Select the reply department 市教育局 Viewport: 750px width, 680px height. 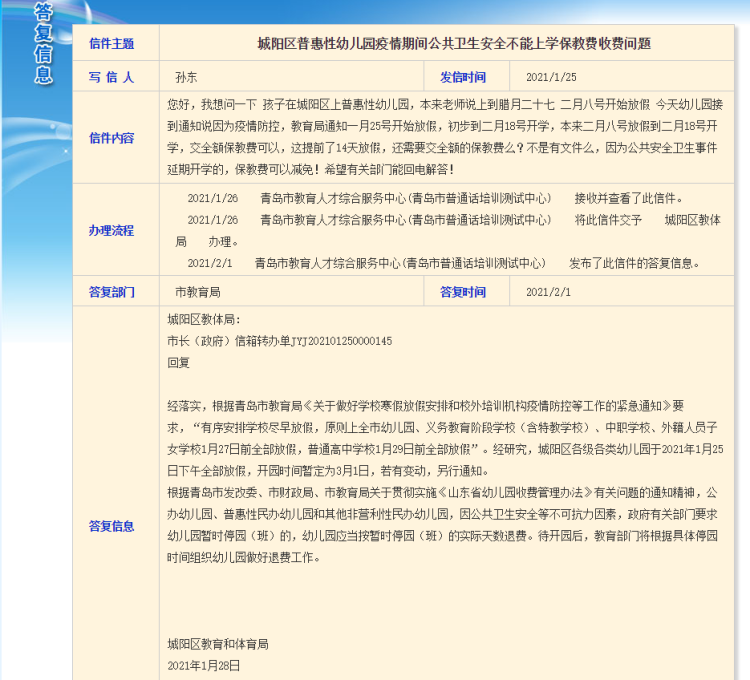click(x=198, y=292)
